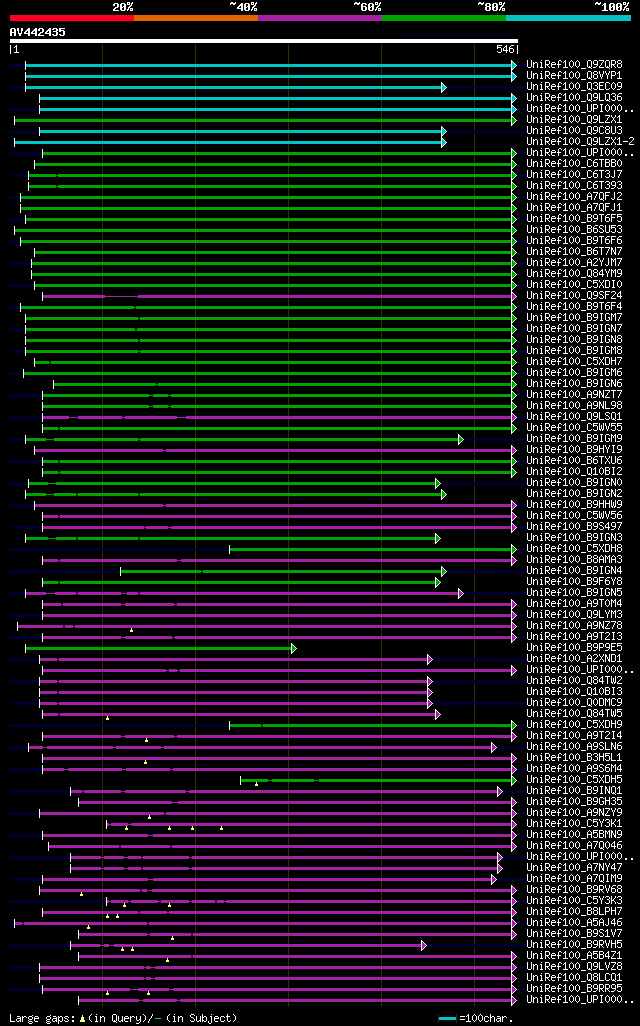Open hit UniRef100_C6TBB0
Viewport: 640px width, 1026px height.
tap(575, 164)
